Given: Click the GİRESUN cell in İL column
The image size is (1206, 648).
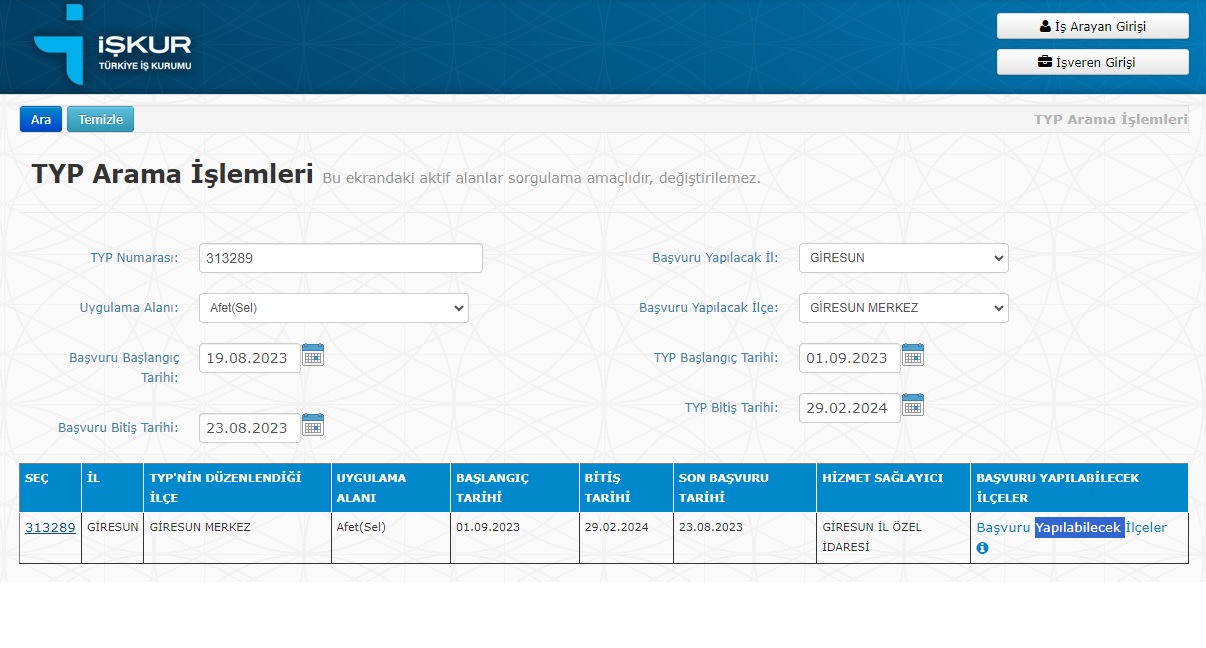Looking at the screenshot, I should click(113, 538).
